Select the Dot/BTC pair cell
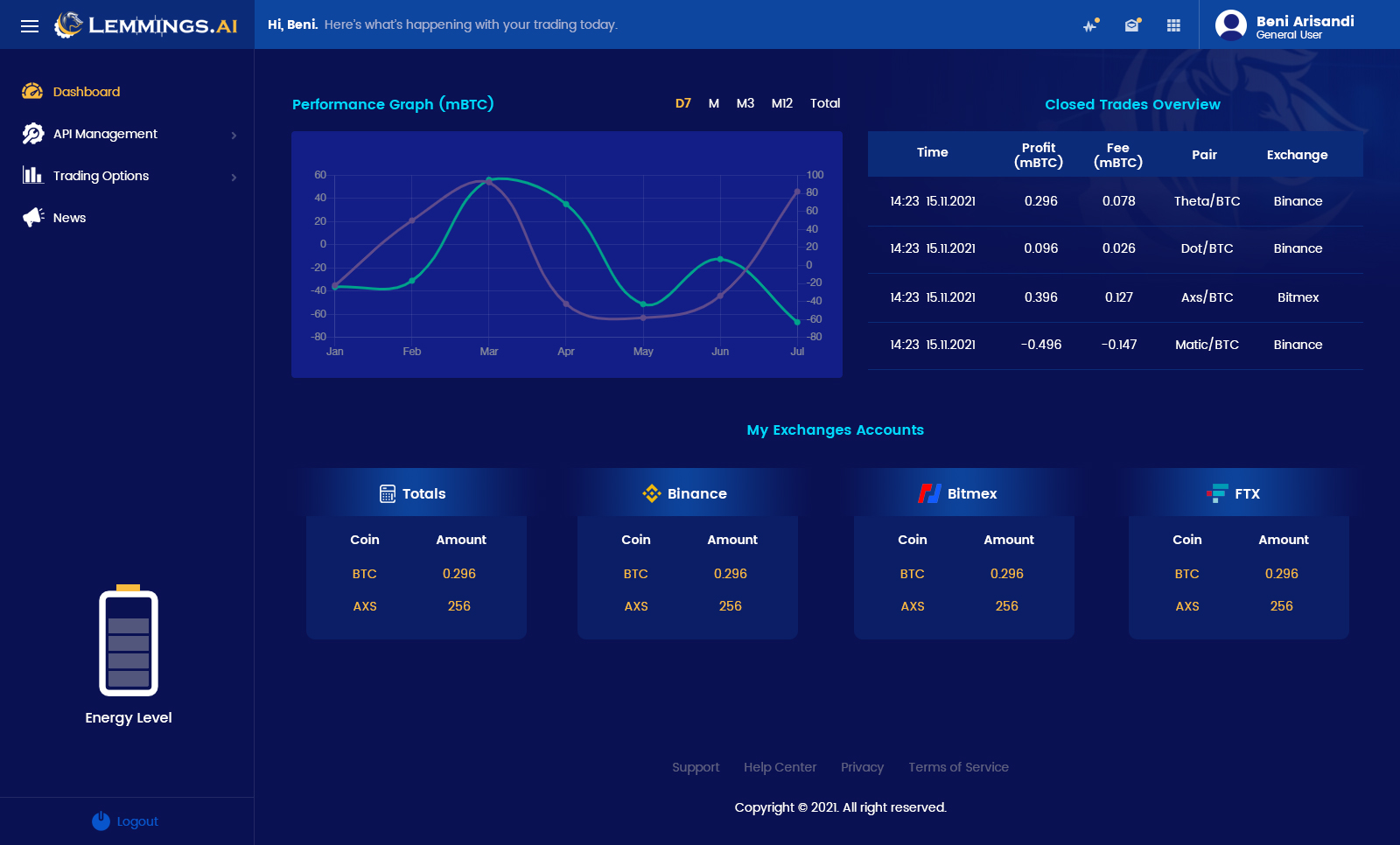The height and width of the screenshot is (845, 1400). (x=1207, y=248)
